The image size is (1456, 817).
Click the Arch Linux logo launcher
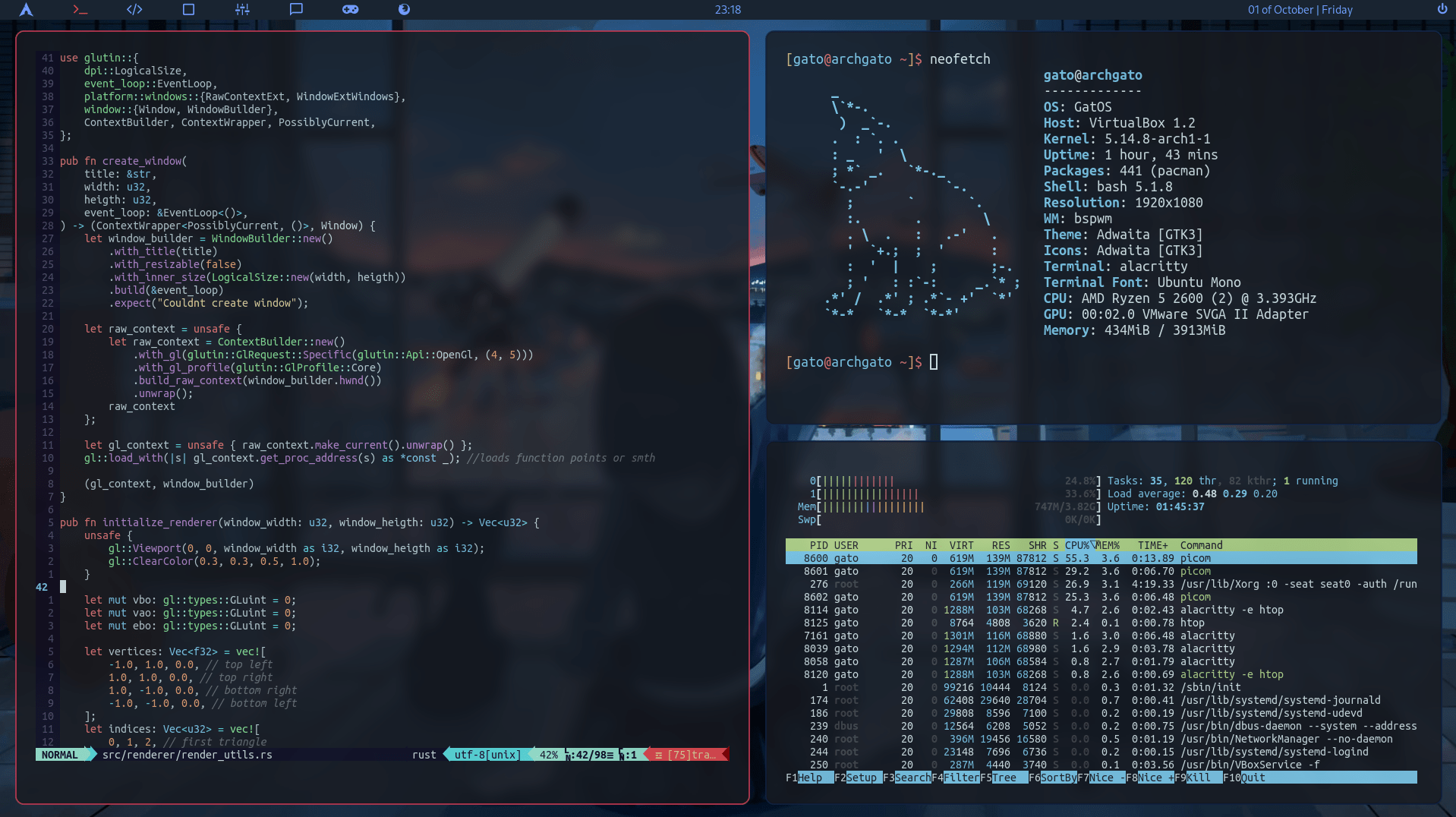click(26, 10)
